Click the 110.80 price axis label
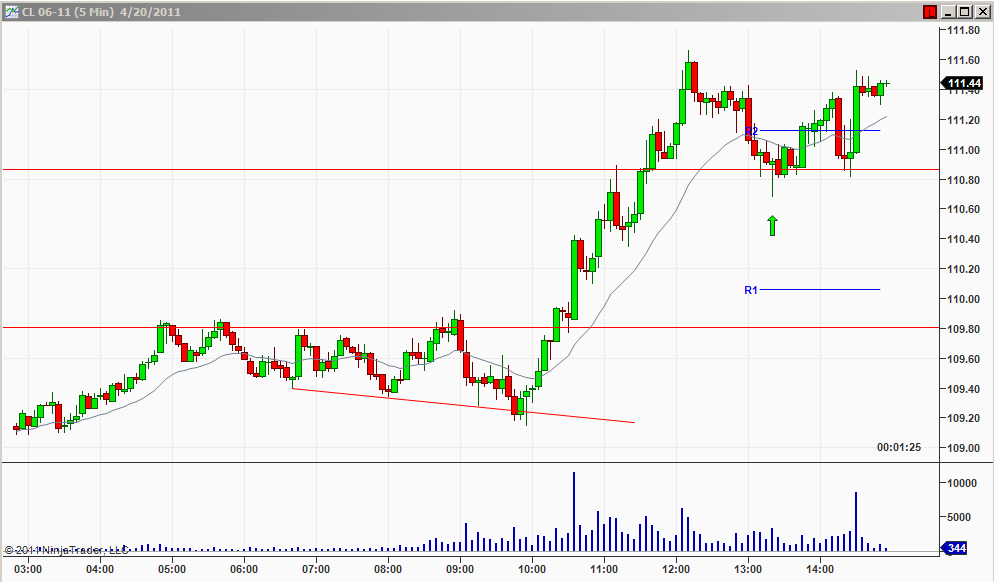This screenshot has width=994, height=582. click(964, 180)
